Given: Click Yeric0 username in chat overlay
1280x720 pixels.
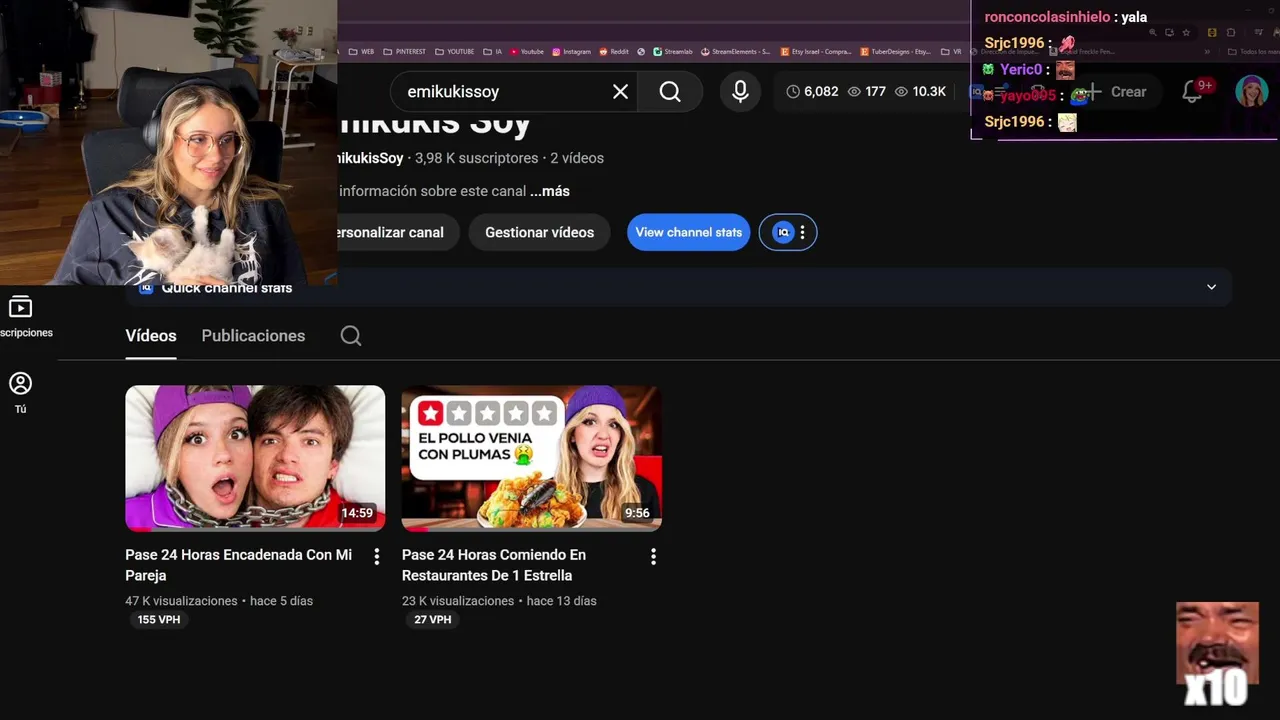Looking at the screenshot, I should point(1021,69).
